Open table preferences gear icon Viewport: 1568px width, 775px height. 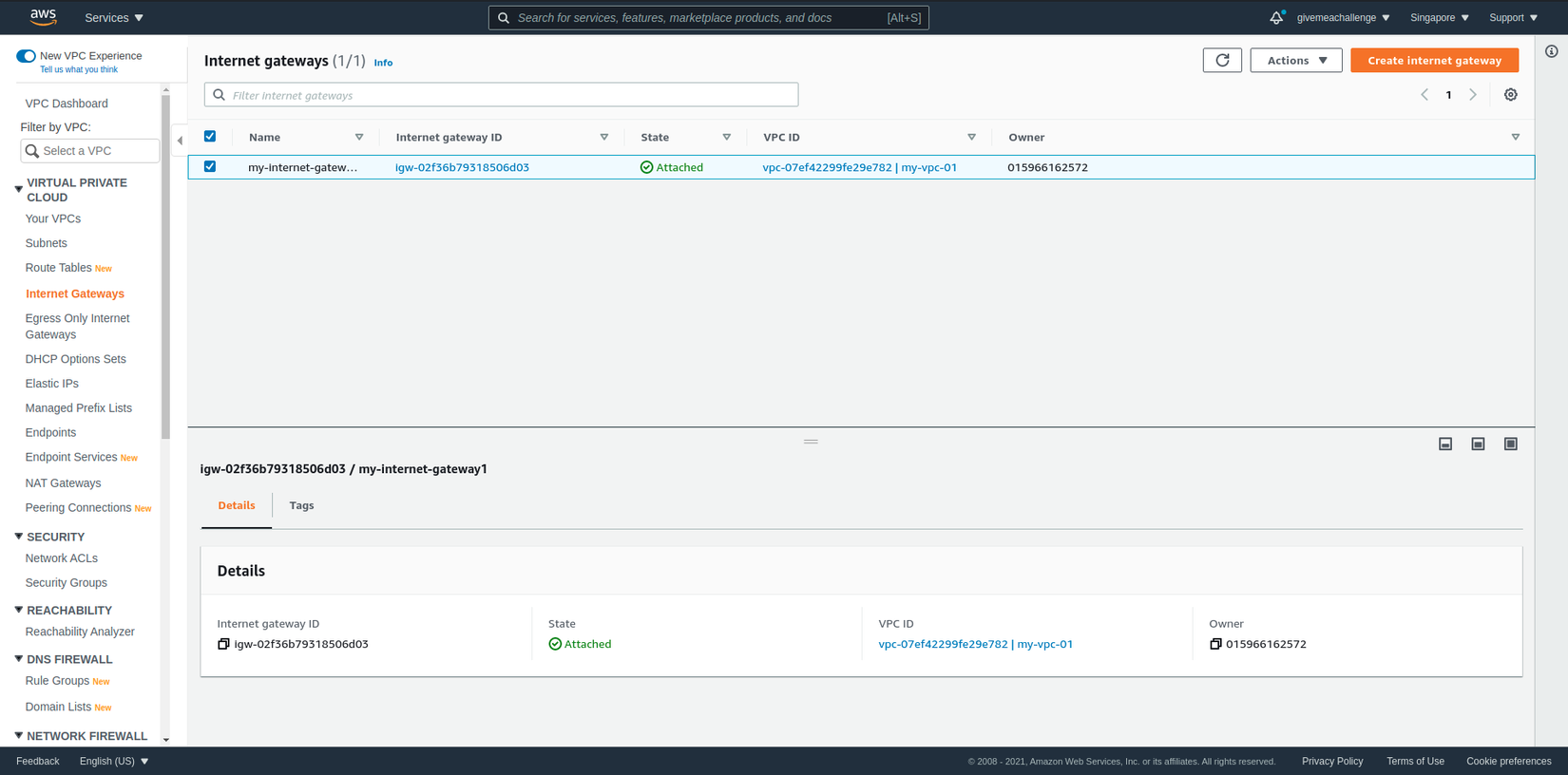pyautogui.click(x=1510, y=95)
